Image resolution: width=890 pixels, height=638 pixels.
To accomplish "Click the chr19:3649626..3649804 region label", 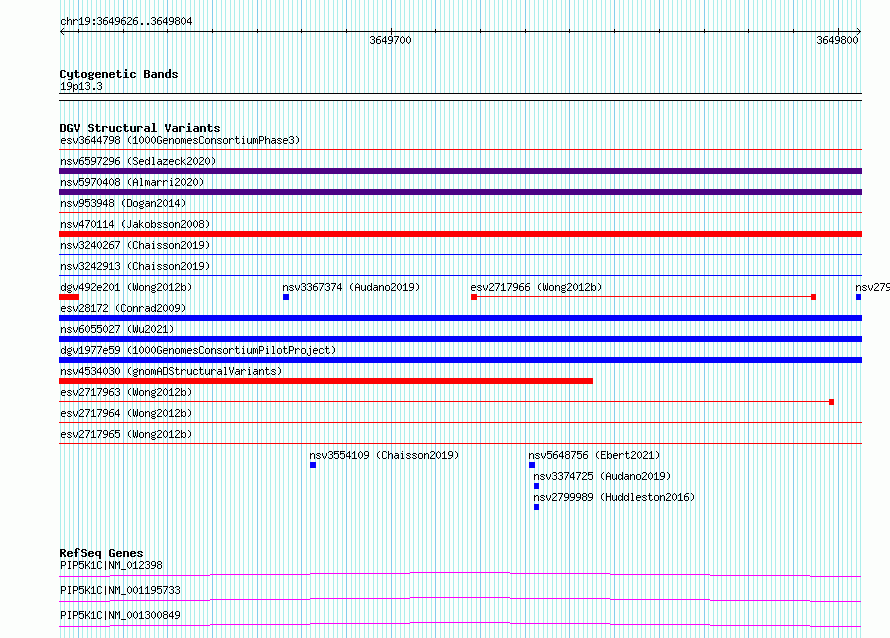I will point(126,21).
